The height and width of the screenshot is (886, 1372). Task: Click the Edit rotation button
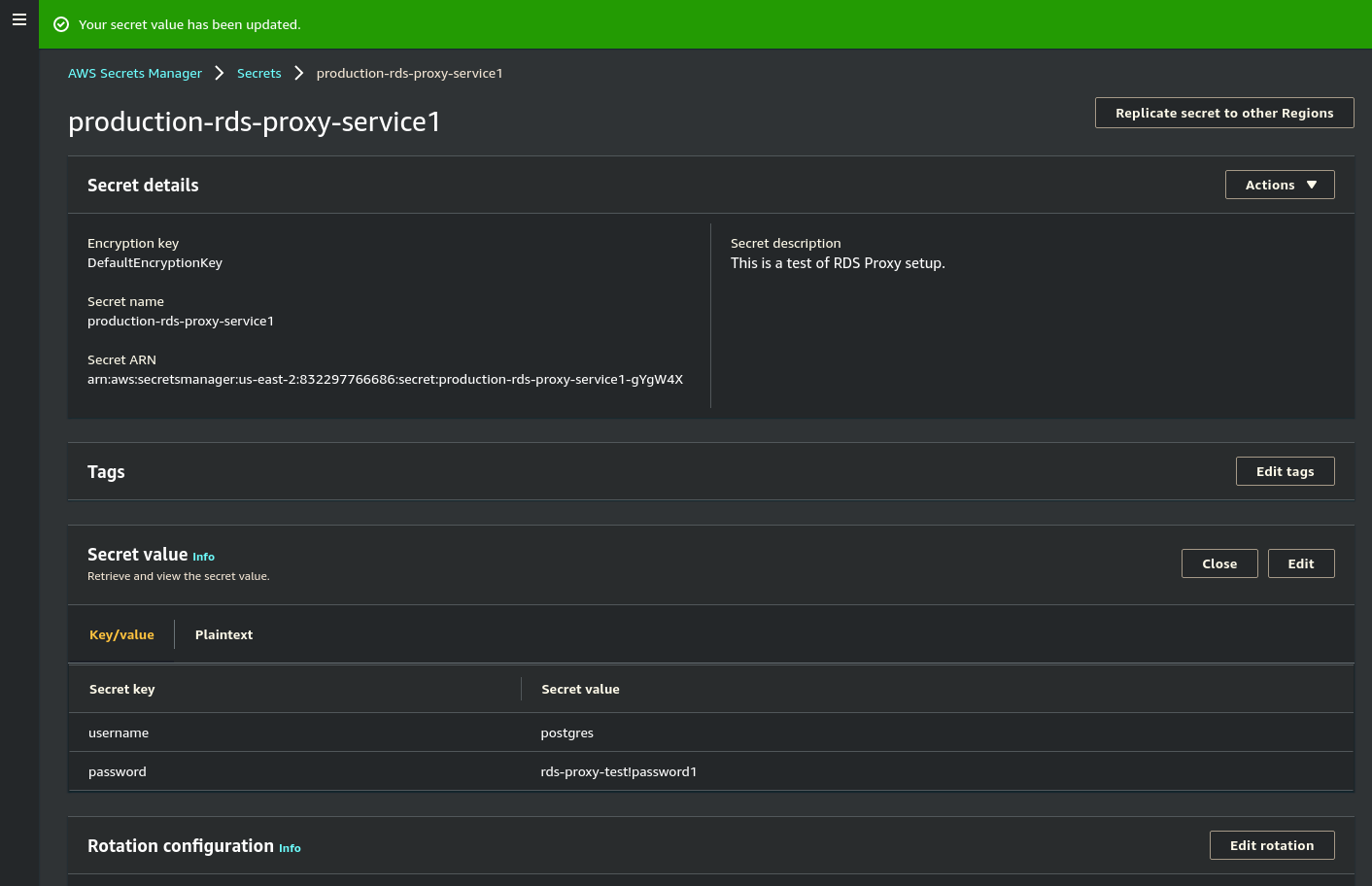pos(1271,845)
